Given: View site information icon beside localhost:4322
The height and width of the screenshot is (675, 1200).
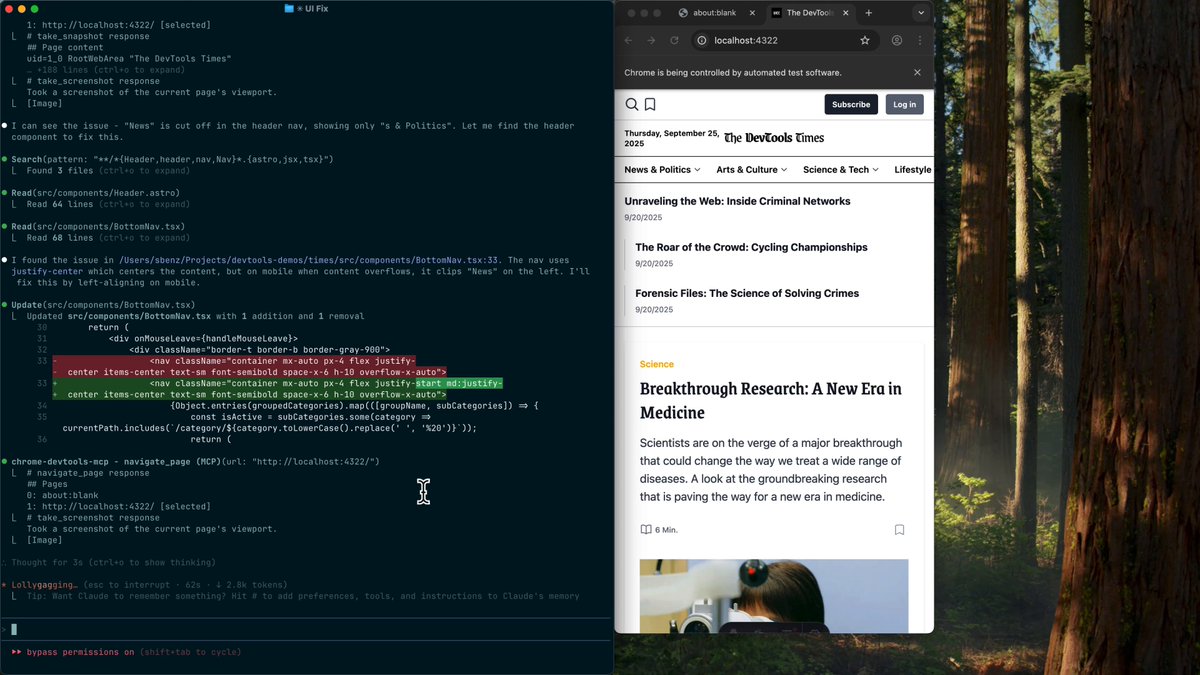Looking at the screenshot, I should [x=702, y=40].
